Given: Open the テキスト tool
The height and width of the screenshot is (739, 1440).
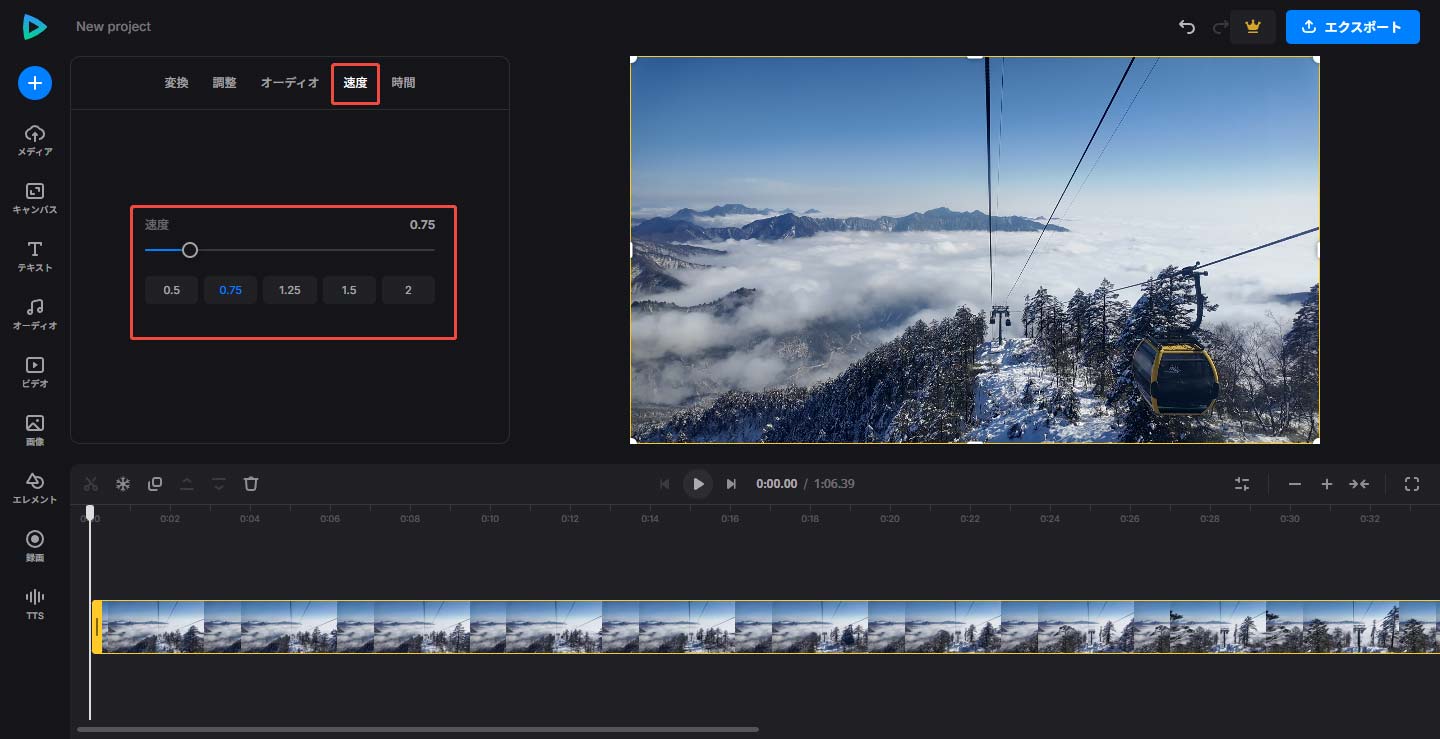Looking at the screenshot, I should point(35,257).
